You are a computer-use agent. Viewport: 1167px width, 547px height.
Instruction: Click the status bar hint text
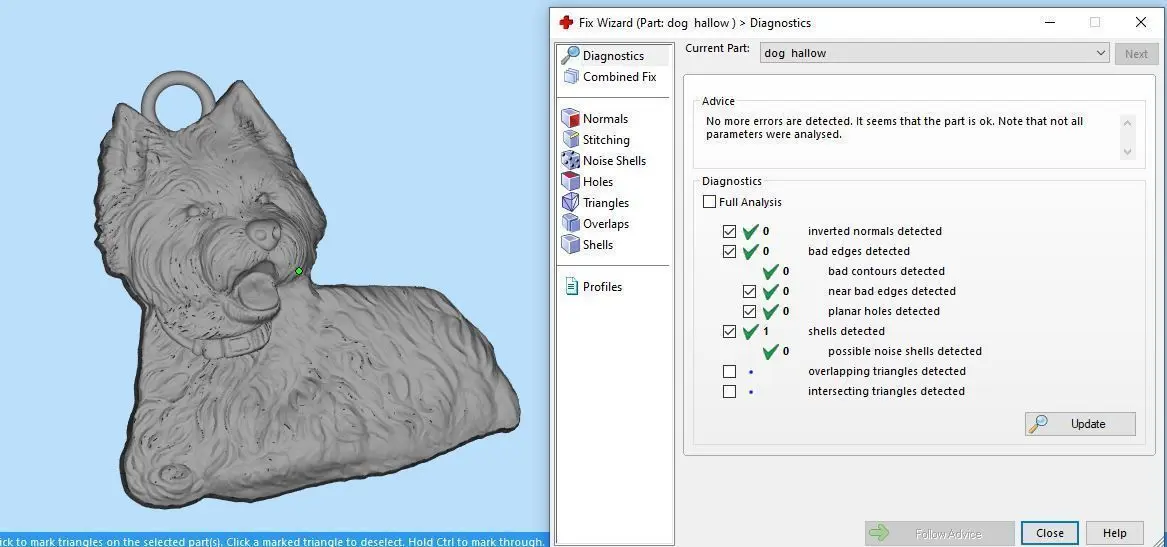(272, 541)
